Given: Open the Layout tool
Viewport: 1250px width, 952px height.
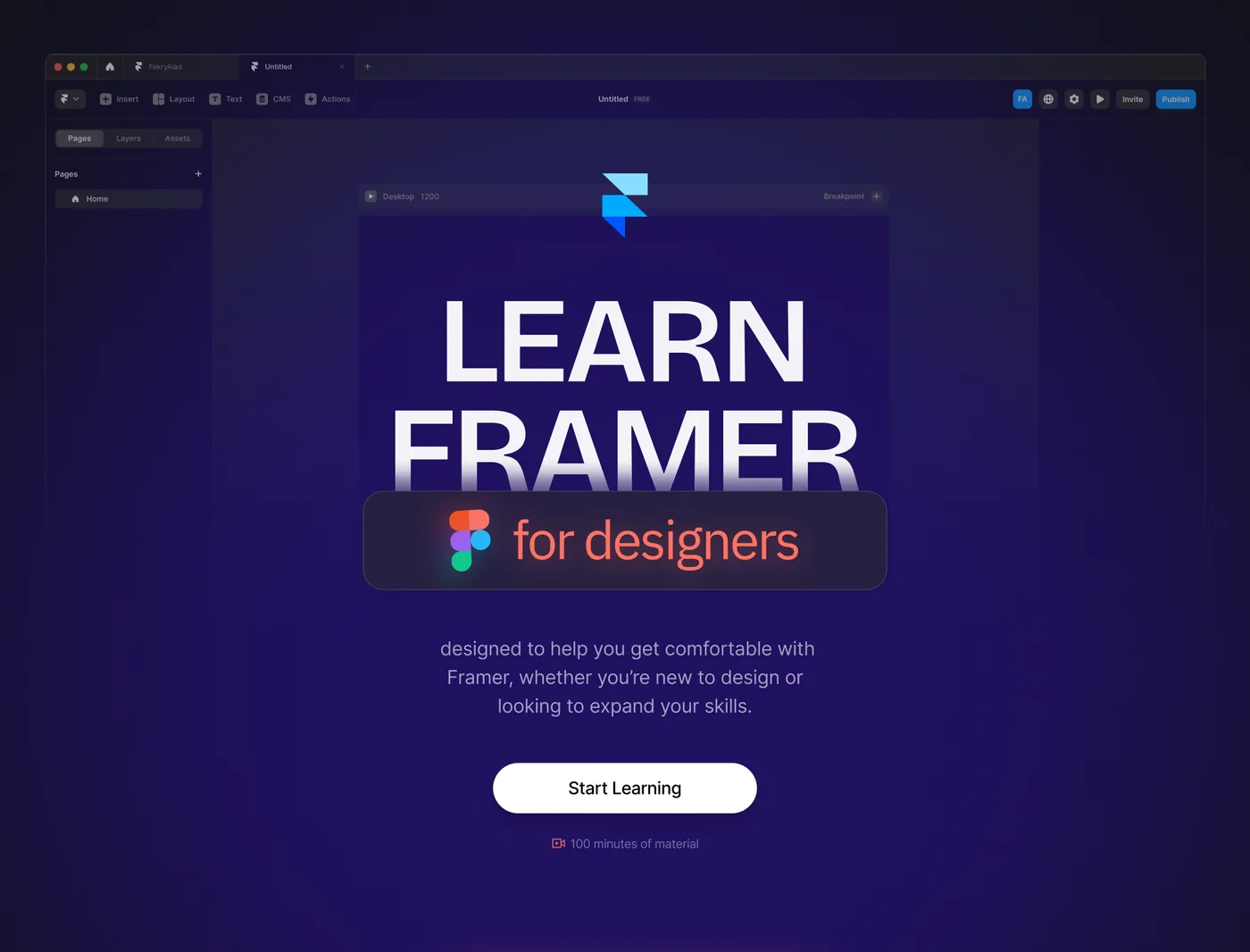Looking at the screenshot, I should 173,99.
